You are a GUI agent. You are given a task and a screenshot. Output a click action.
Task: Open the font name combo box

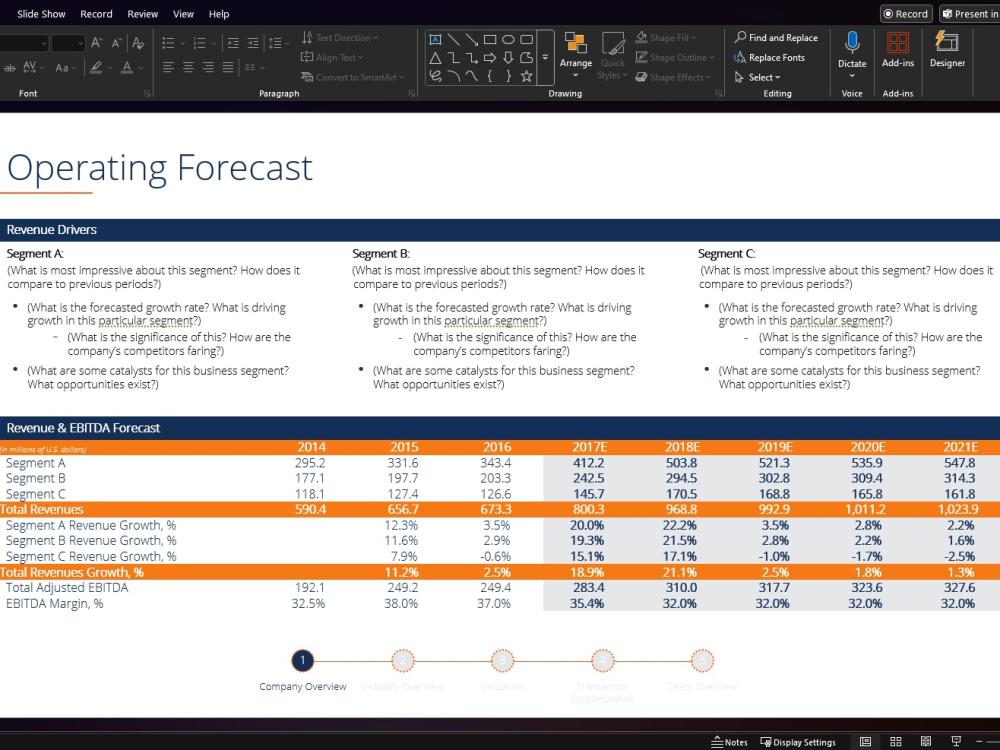click(x=23, y=43)
